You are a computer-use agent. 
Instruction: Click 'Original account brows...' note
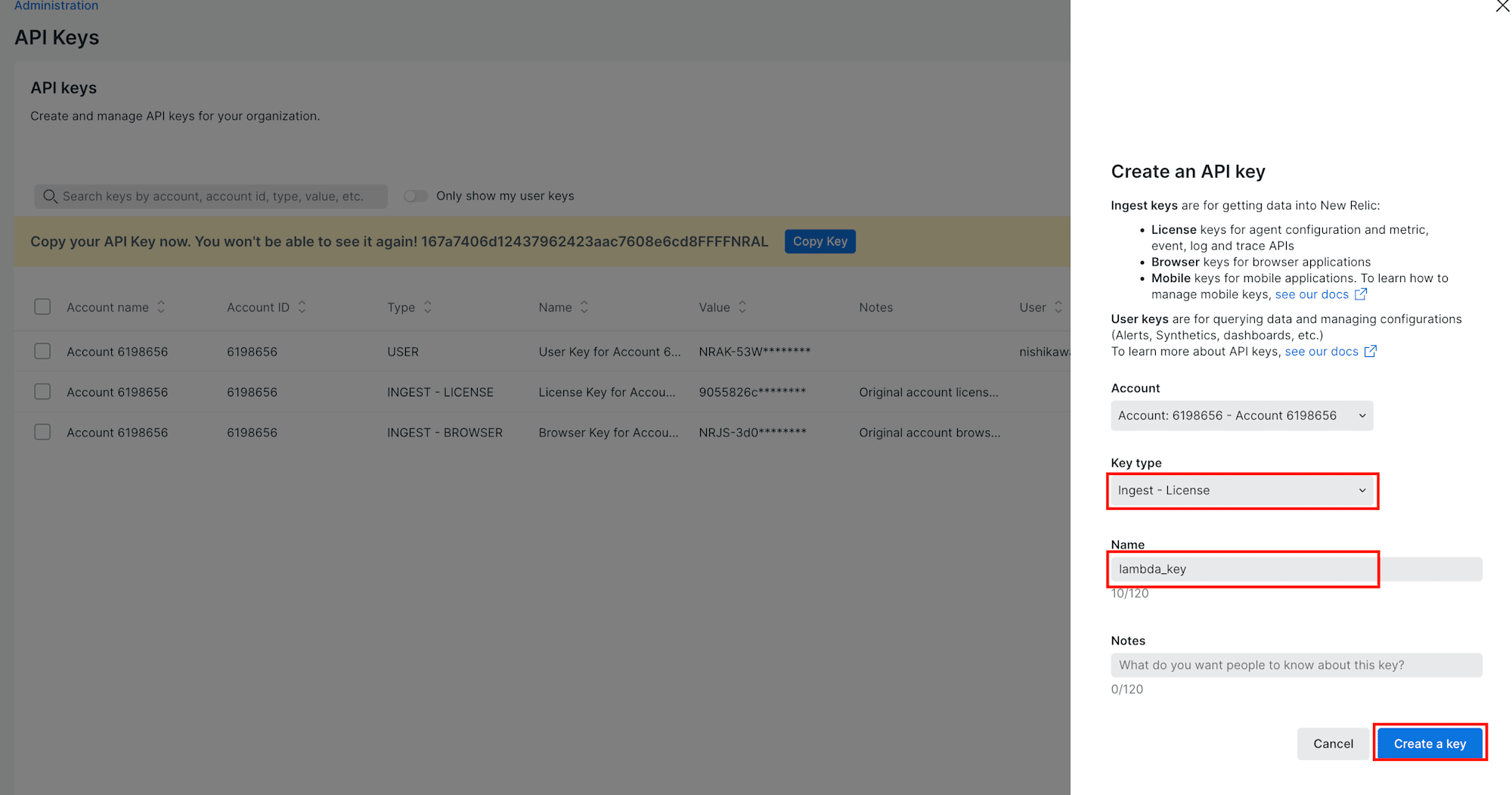tap(929, 433)
